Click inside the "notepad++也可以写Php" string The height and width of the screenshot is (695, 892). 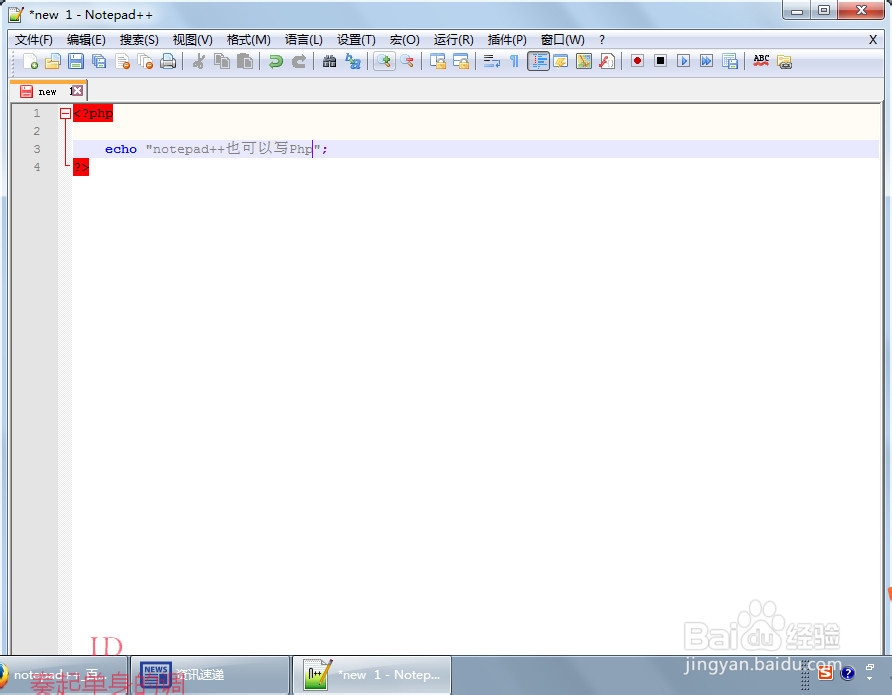[x=233, y=149]
